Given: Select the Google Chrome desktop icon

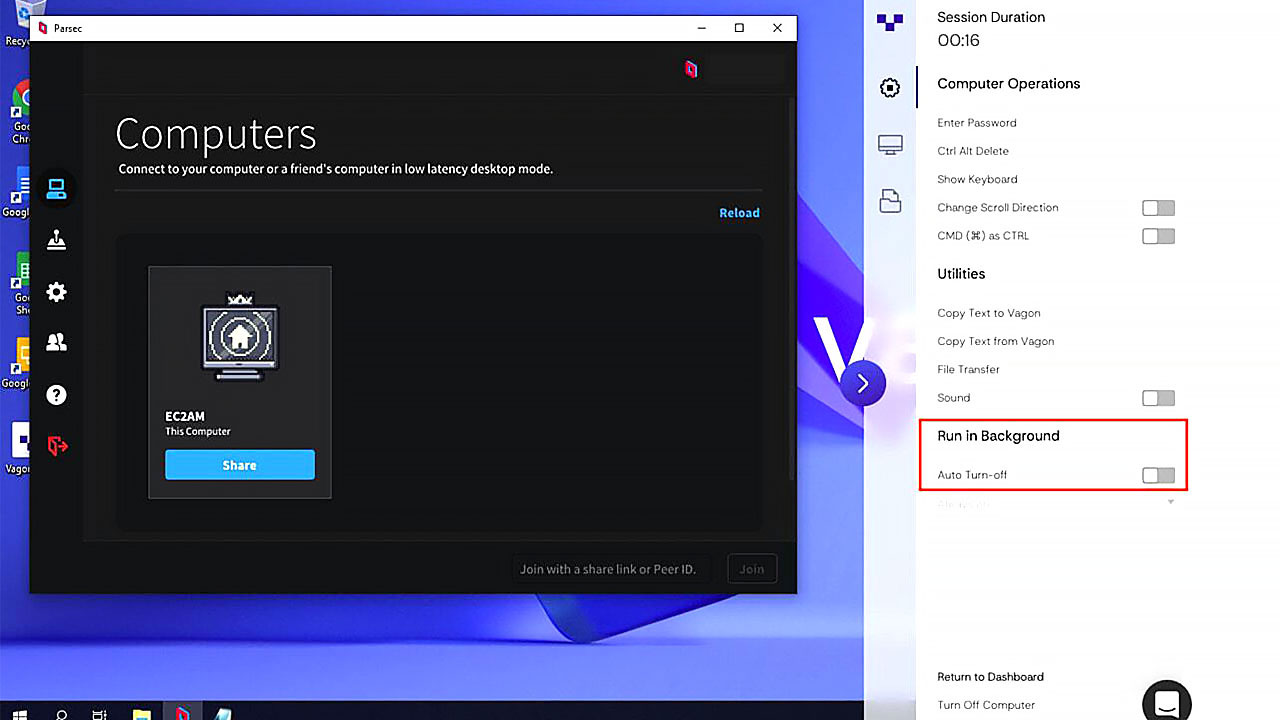Looking at the screenshot, I should click(x=20, y=110).
